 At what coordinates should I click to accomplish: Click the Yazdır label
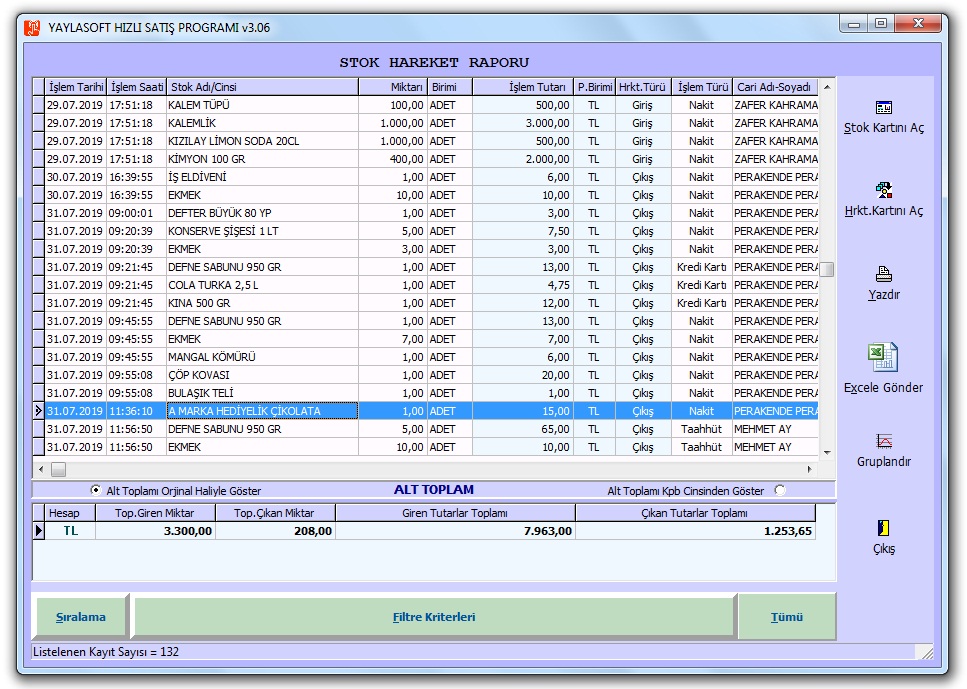[884, 294]
